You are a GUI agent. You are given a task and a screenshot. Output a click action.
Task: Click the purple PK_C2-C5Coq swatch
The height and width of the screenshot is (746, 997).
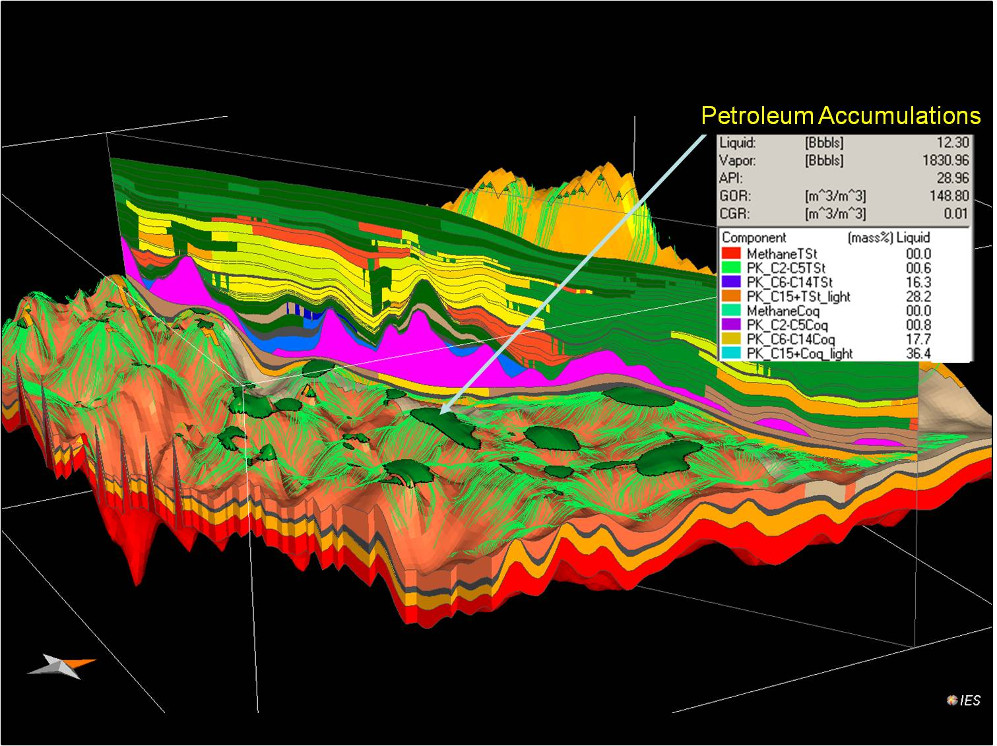(731, 325)
